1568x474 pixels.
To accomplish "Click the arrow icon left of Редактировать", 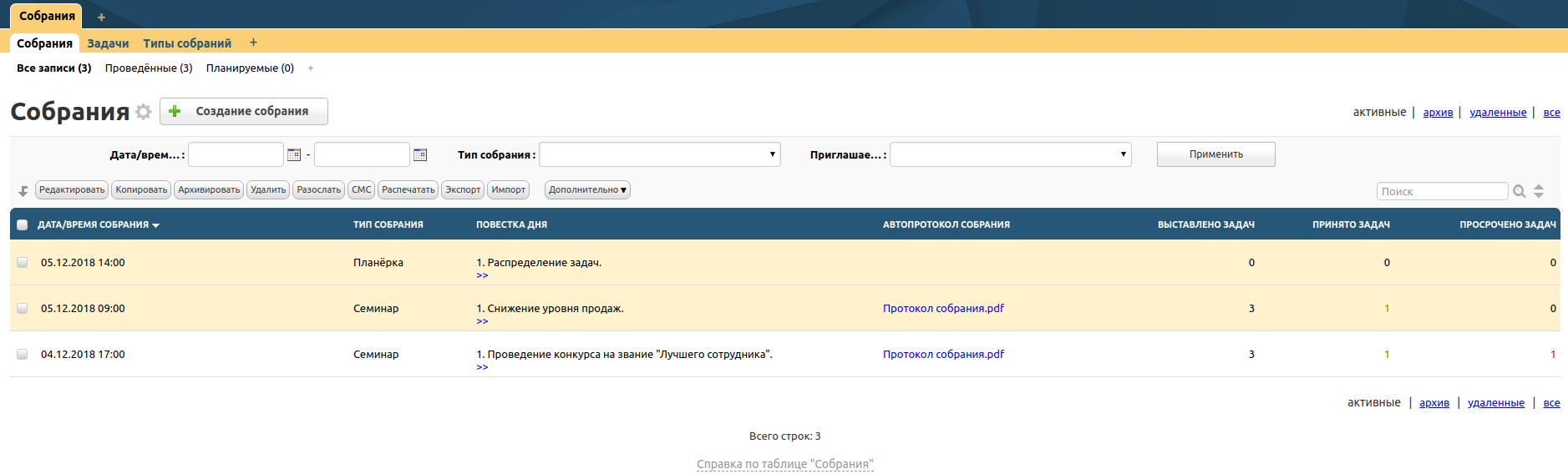I will coord(23,191).
